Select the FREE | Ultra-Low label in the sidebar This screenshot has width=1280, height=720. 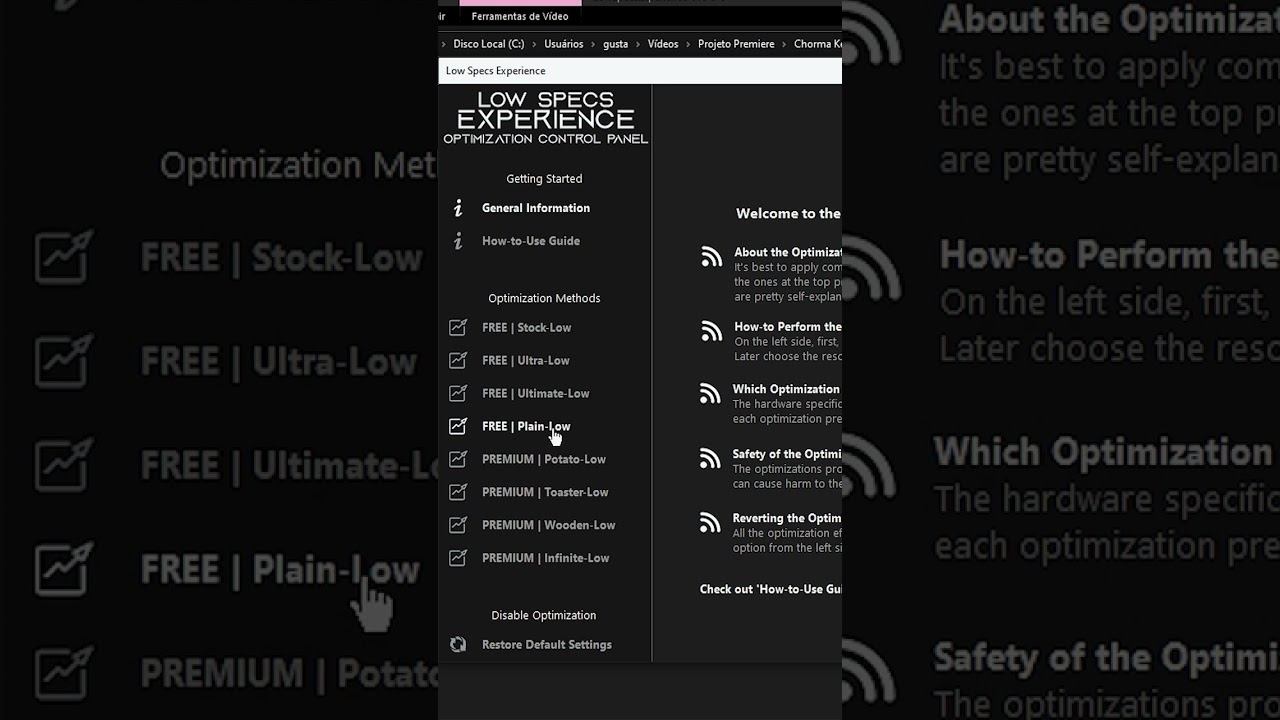[526, 360]
